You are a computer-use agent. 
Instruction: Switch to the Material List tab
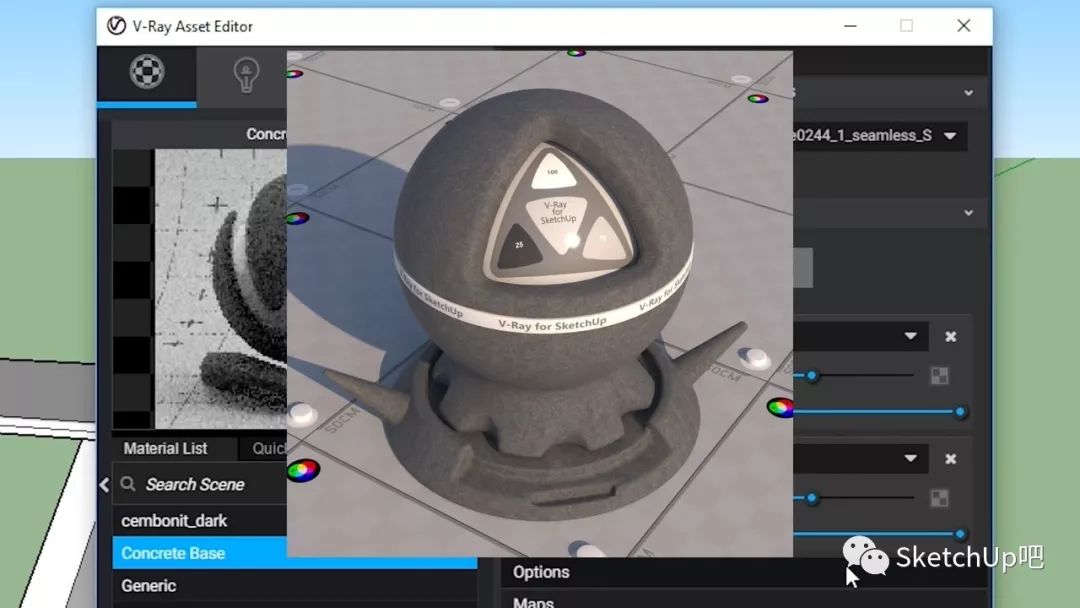165,448
